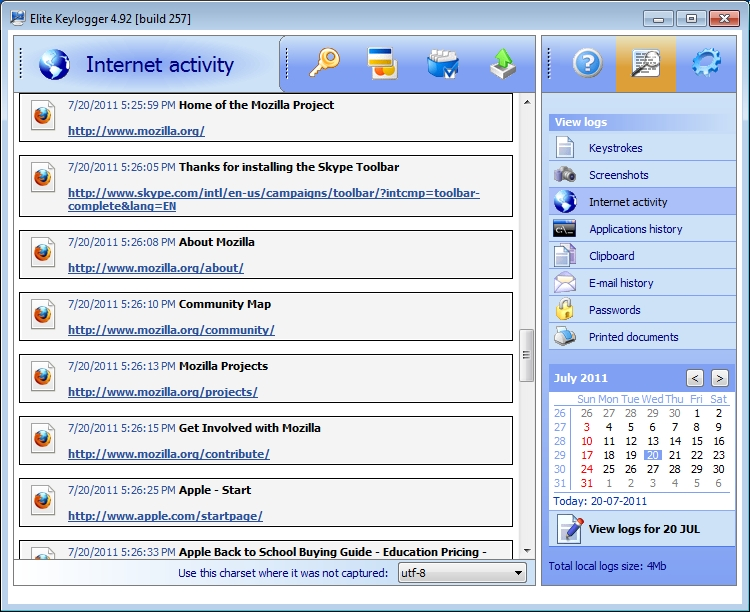Click the 'Community Map' entry title
The image size is (750, 612).
click(225, 304)
